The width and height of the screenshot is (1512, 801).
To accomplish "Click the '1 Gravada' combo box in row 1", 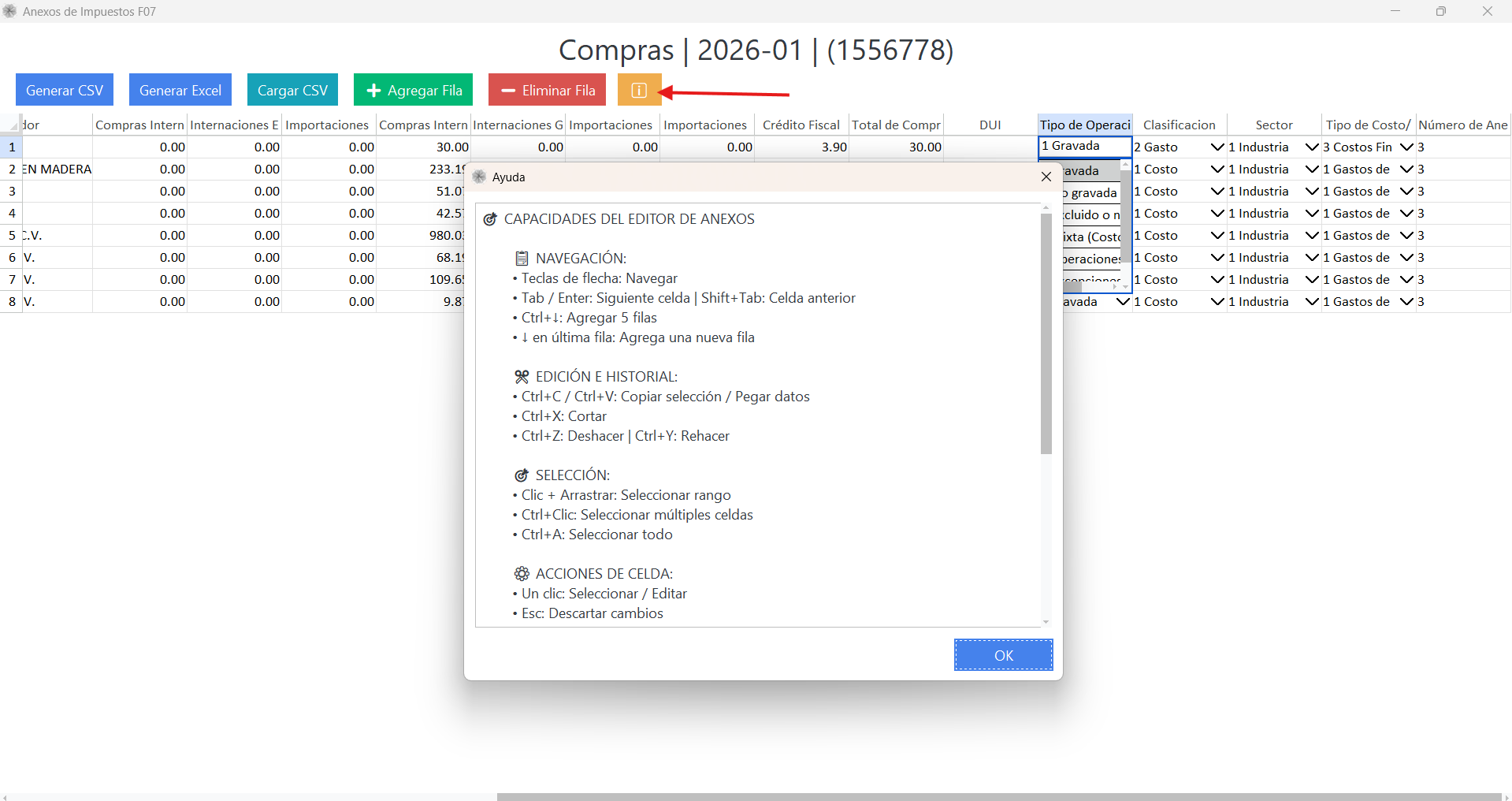I will (x=1085, y=146).
